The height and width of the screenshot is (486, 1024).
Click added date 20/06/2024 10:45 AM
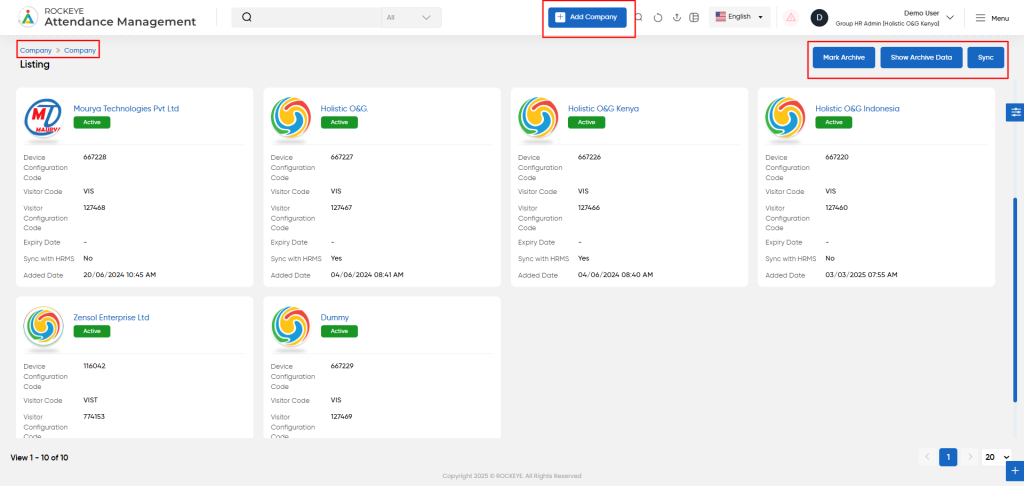120,275
